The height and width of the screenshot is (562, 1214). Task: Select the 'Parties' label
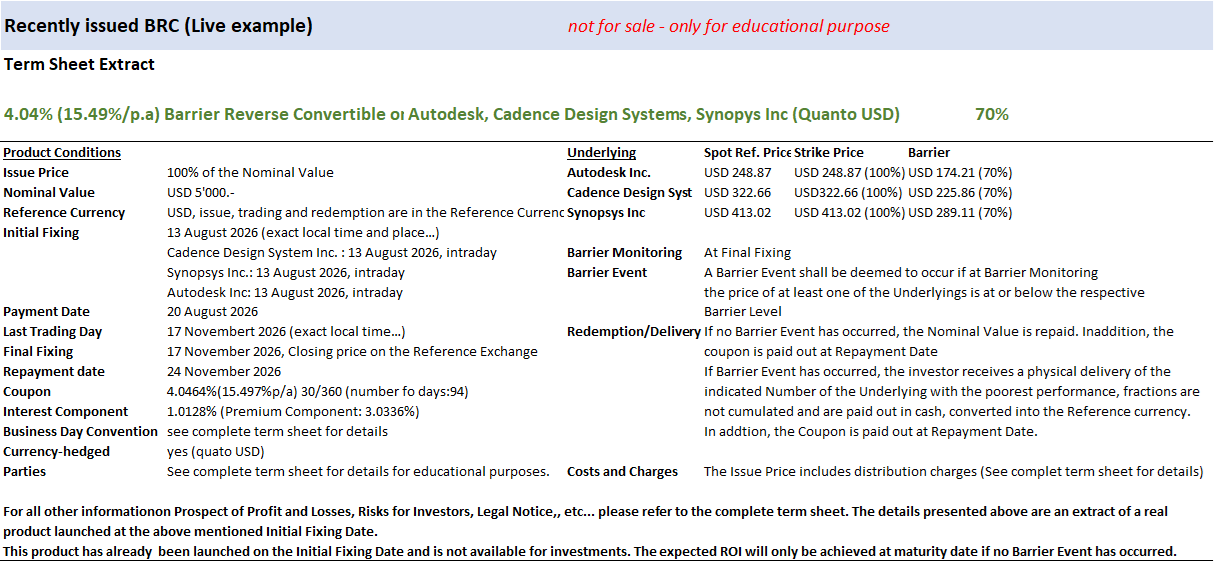25,472
